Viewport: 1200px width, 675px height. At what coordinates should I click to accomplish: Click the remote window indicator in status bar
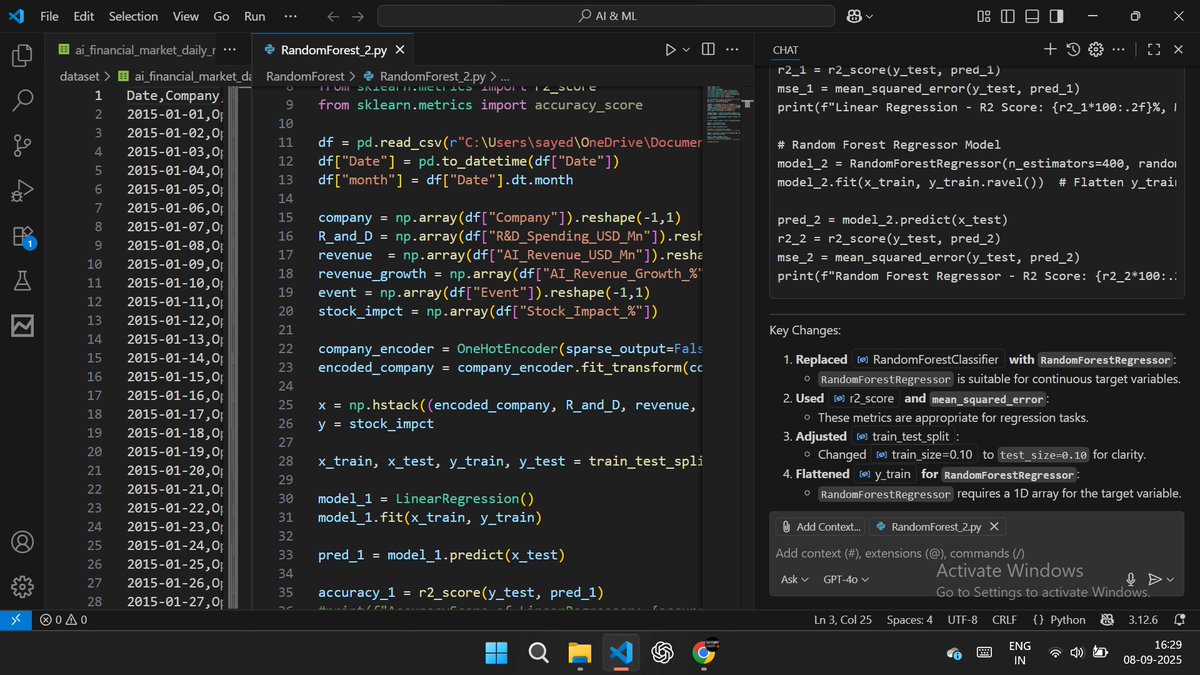pyautogui.click(x=16, y=620)
